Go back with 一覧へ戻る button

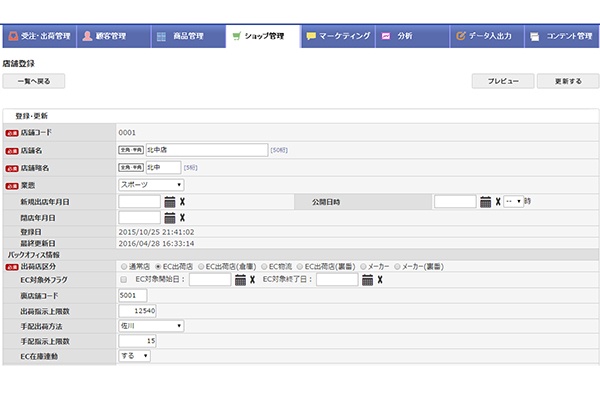[40, 81]
